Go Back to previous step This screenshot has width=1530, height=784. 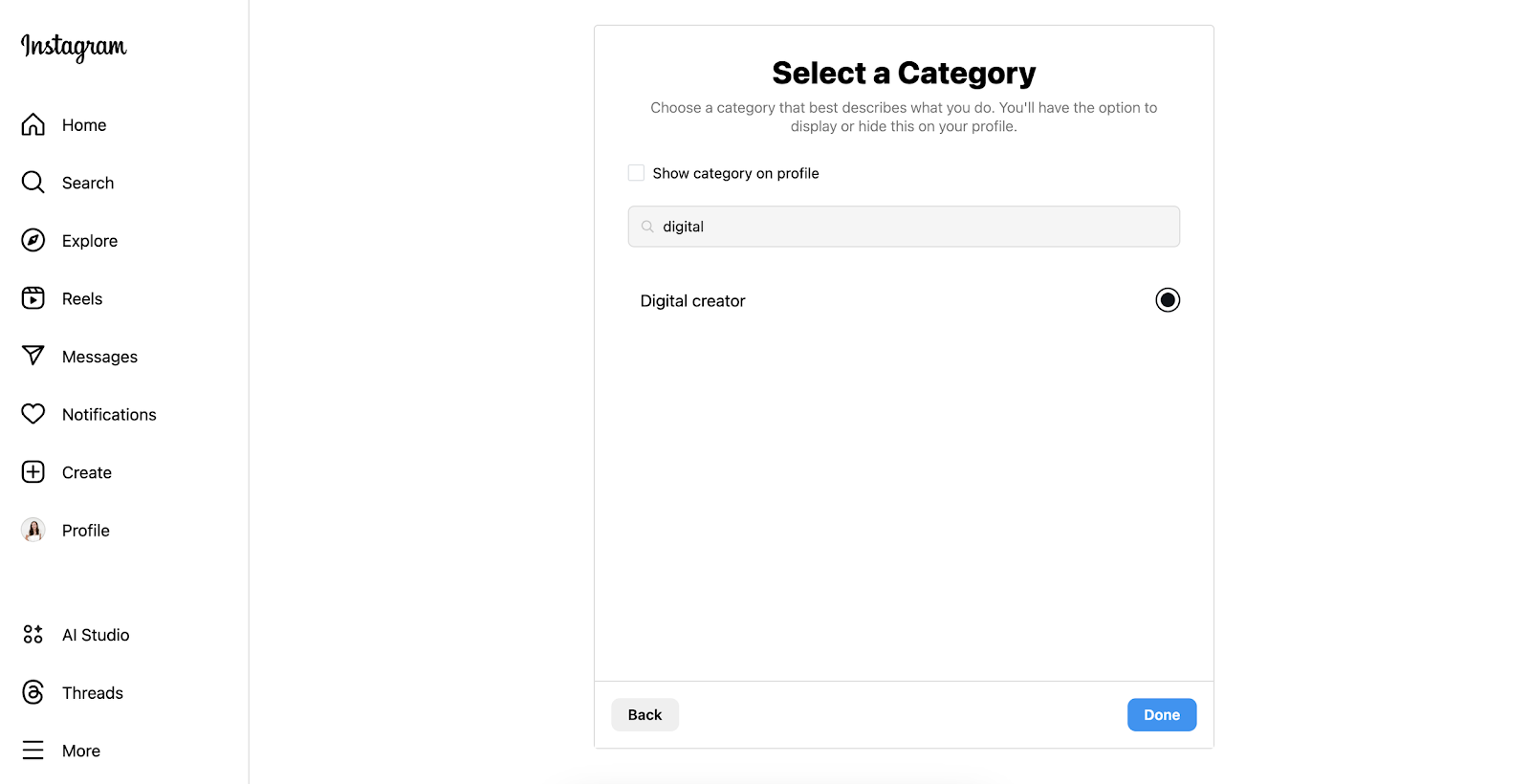tap(645, 715)
